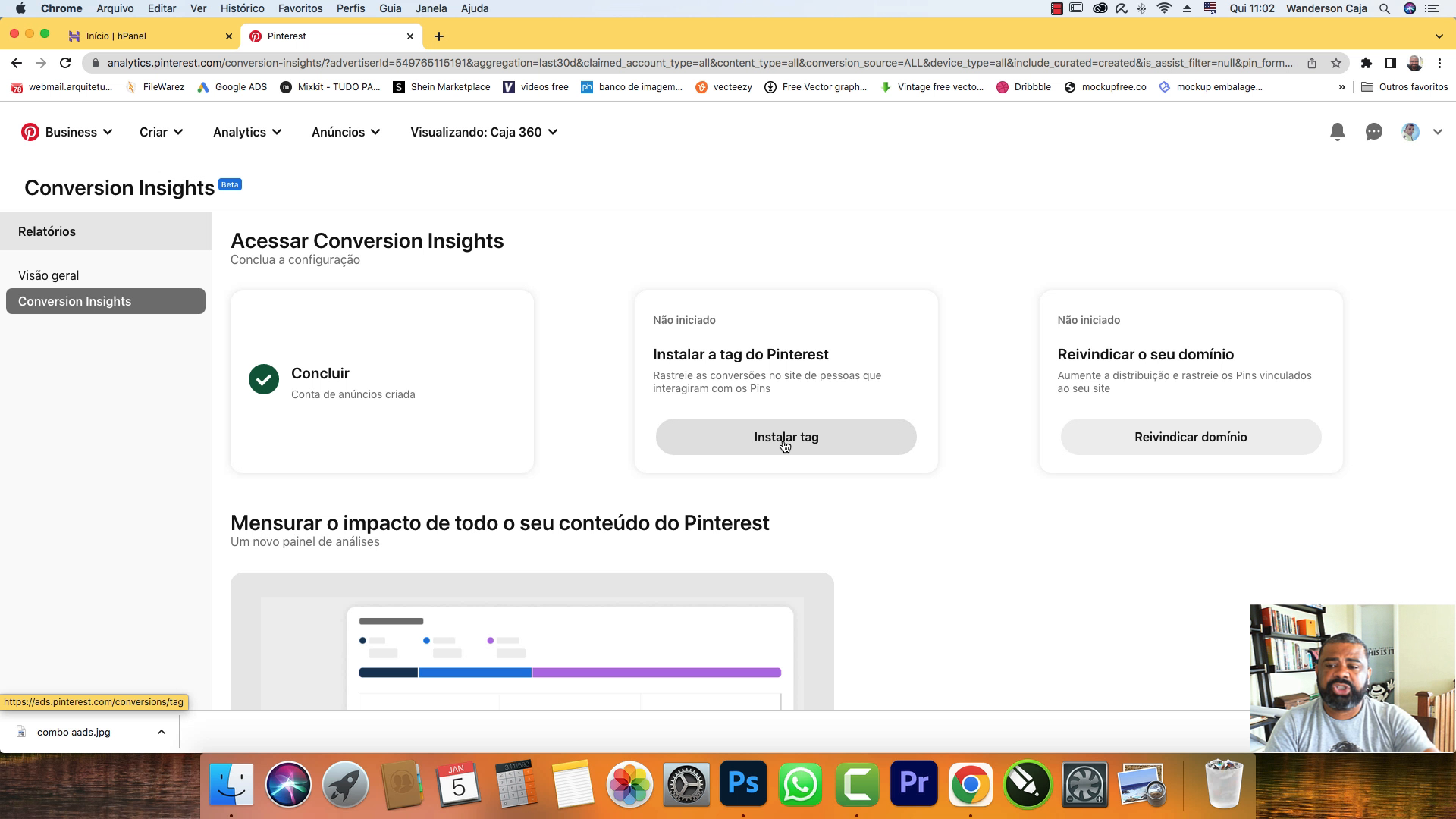Open the notifications bell

point(1337,131)
